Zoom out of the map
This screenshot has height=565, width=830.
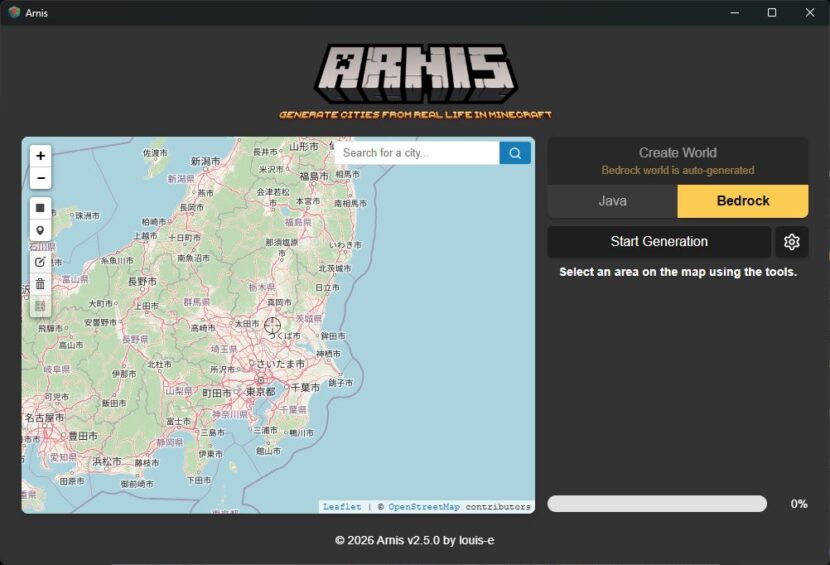[40, 179]
